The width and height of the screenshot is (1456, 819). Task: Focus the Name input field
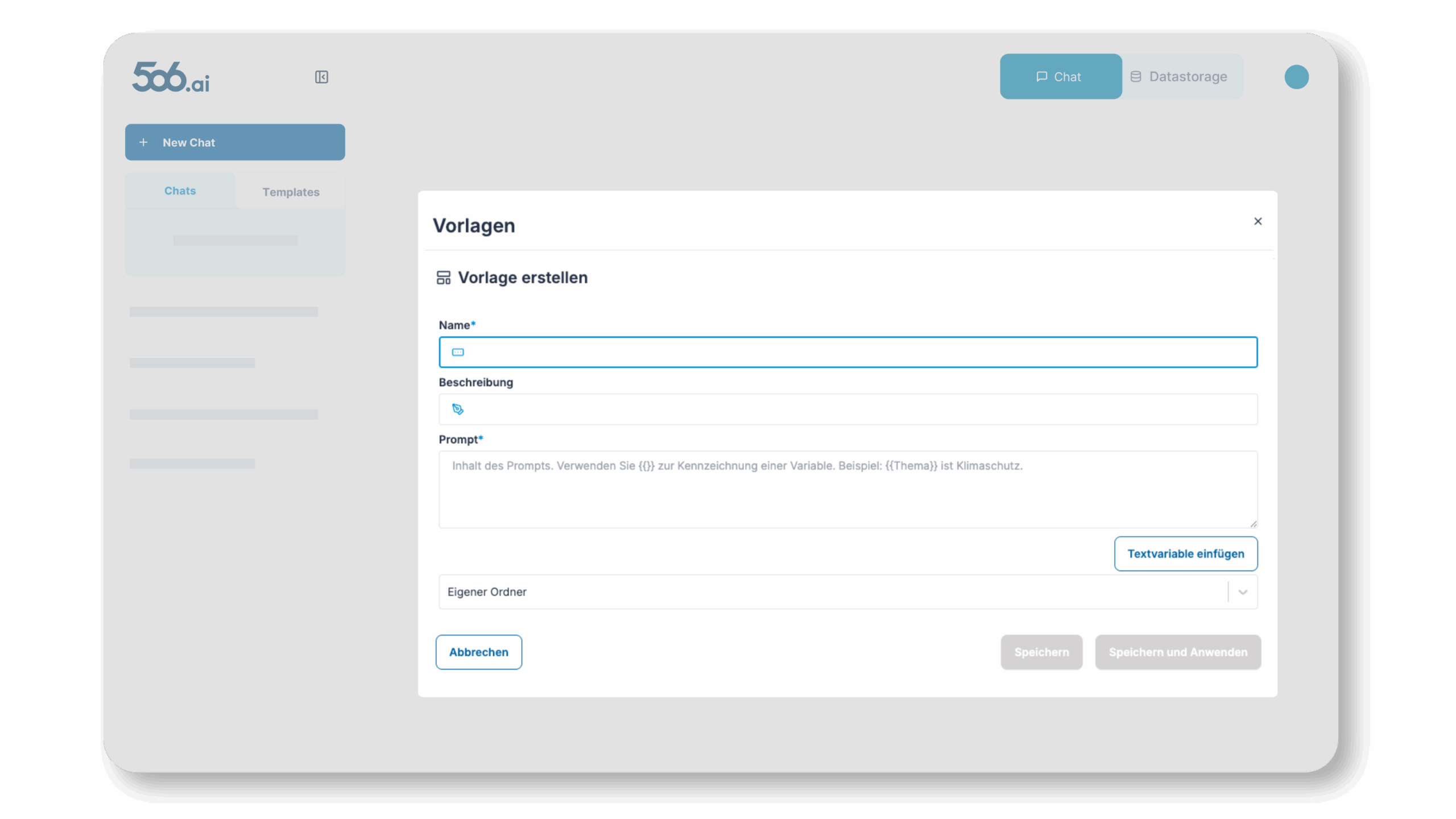[848, 352]
